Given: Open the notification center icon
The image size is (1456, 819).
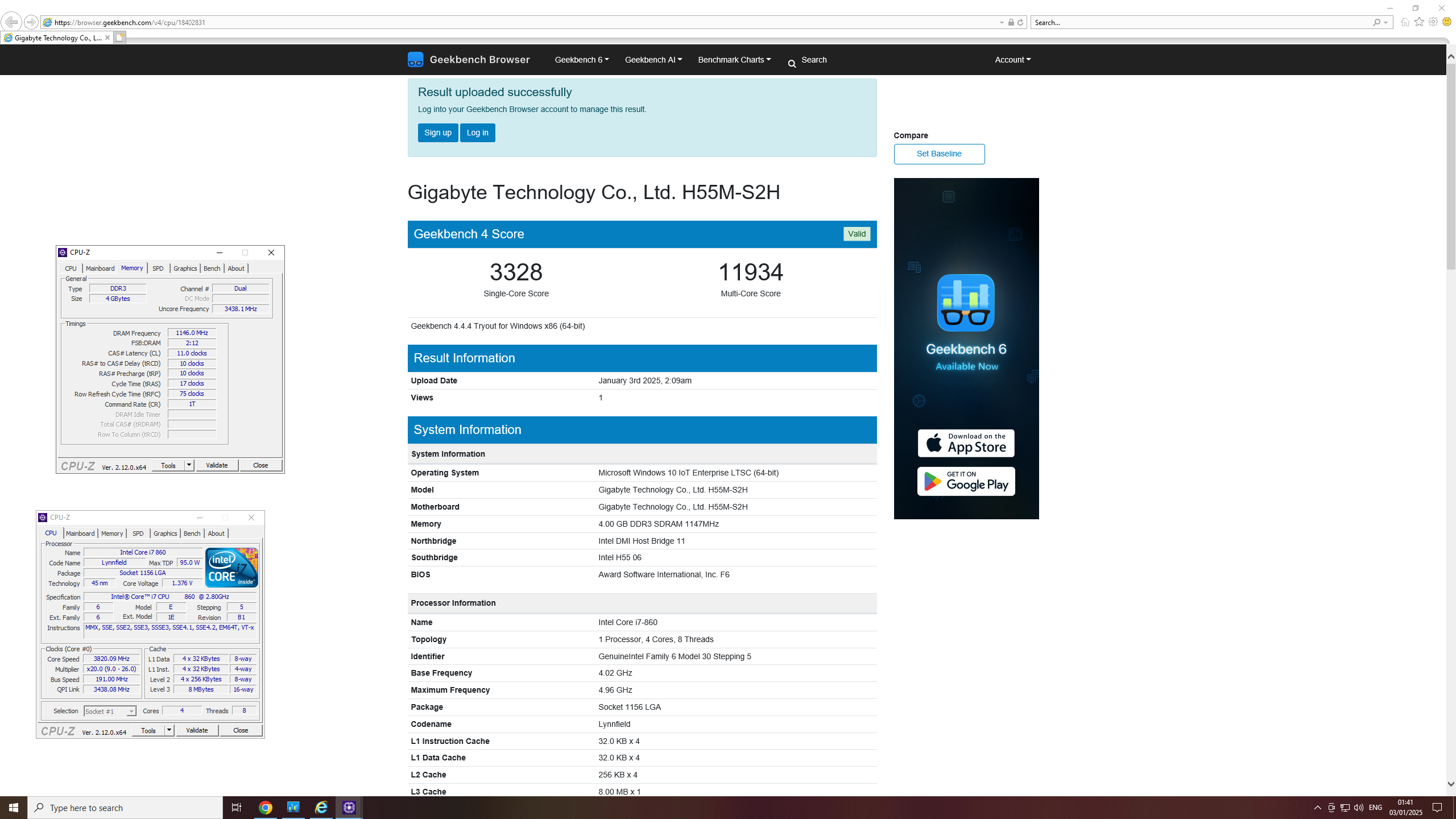Looking at the screenshot, I should pos(1437,808).
